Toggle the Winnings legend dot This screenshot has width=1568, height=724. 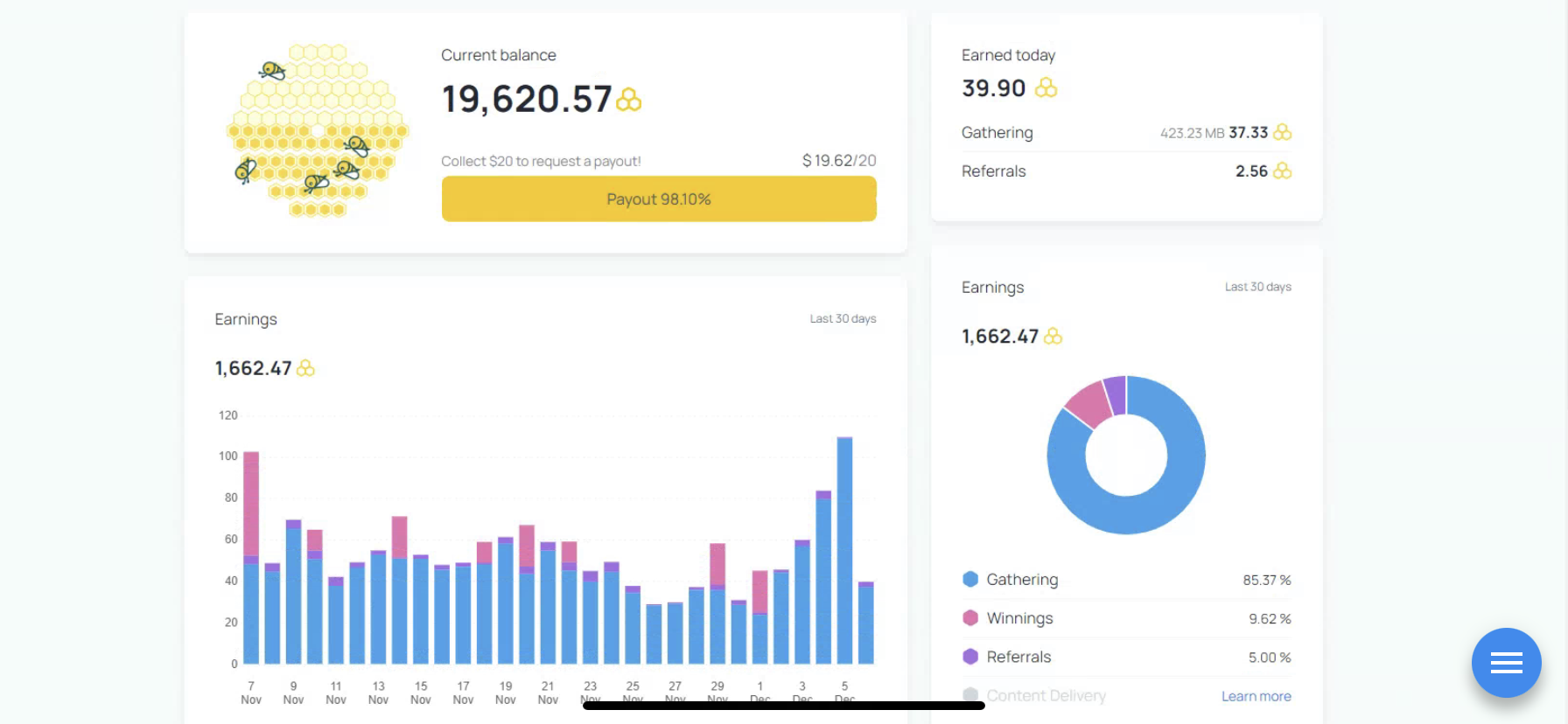click(970, 617)
